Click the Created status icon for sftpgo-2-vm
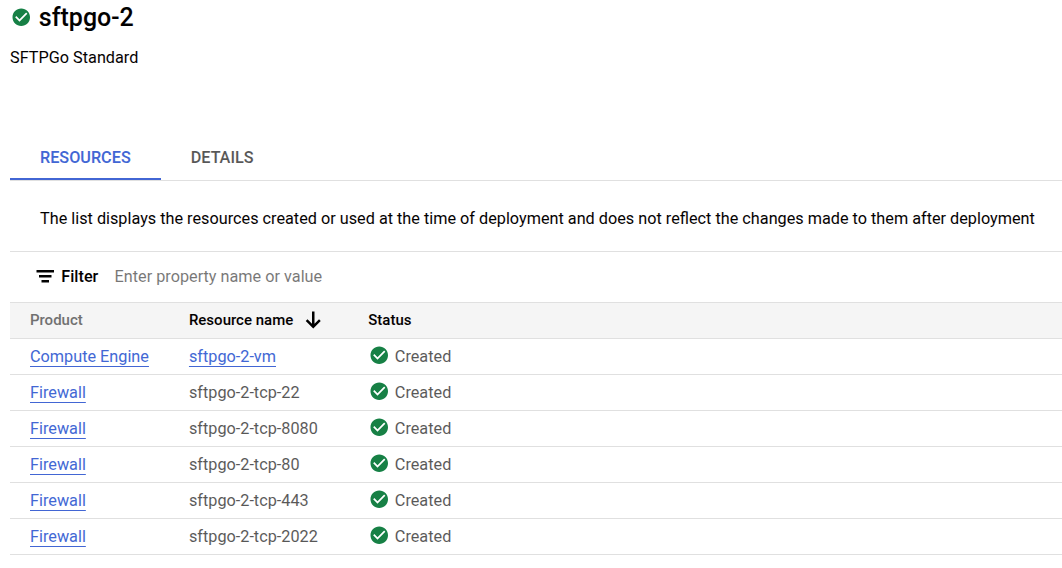 379,356
